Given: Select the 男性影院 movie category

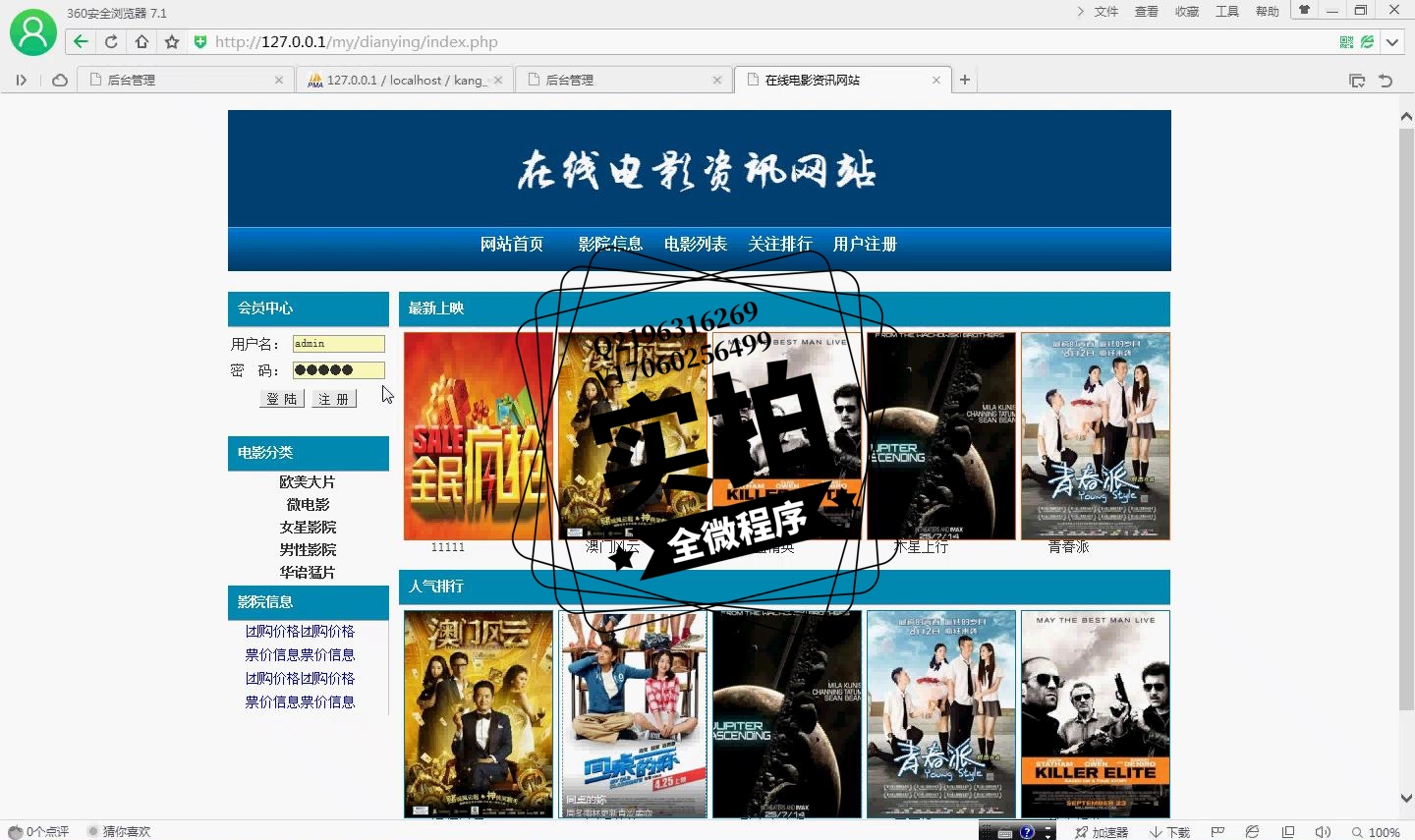Looking at the screenshot, I should click(308, 550).
